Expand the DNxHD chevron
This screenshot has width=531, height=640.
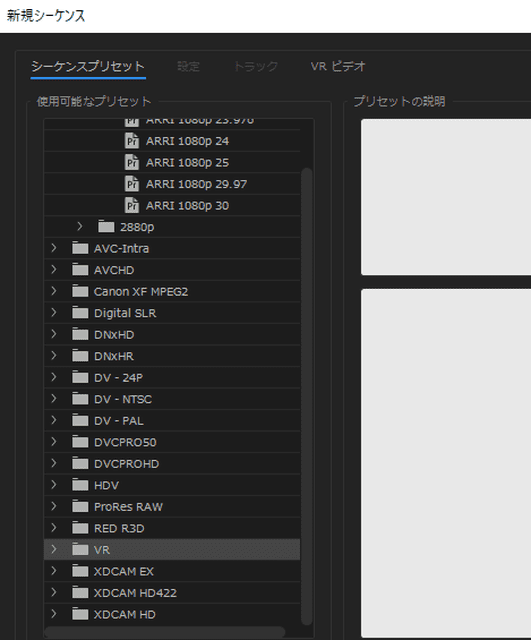coord(54,334)
